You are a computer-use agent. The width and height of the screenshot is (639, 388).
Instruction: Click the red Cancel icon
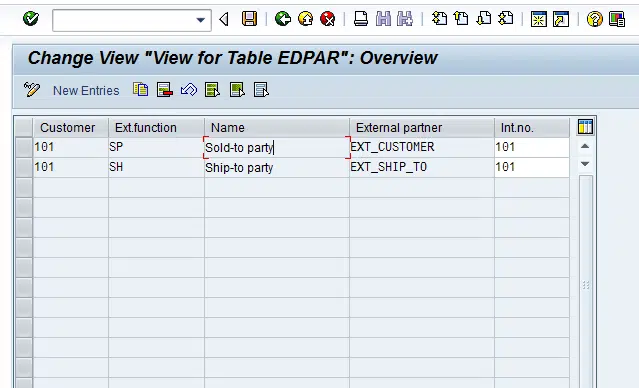328,19
